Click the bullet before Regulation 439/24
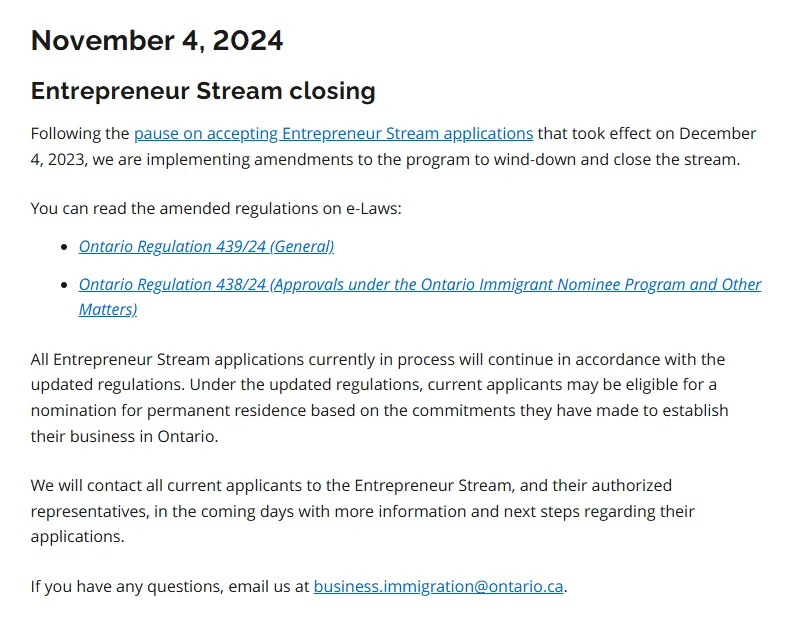Image resolution: width=798 pixels, height=624 pixels. pos(65,247)
